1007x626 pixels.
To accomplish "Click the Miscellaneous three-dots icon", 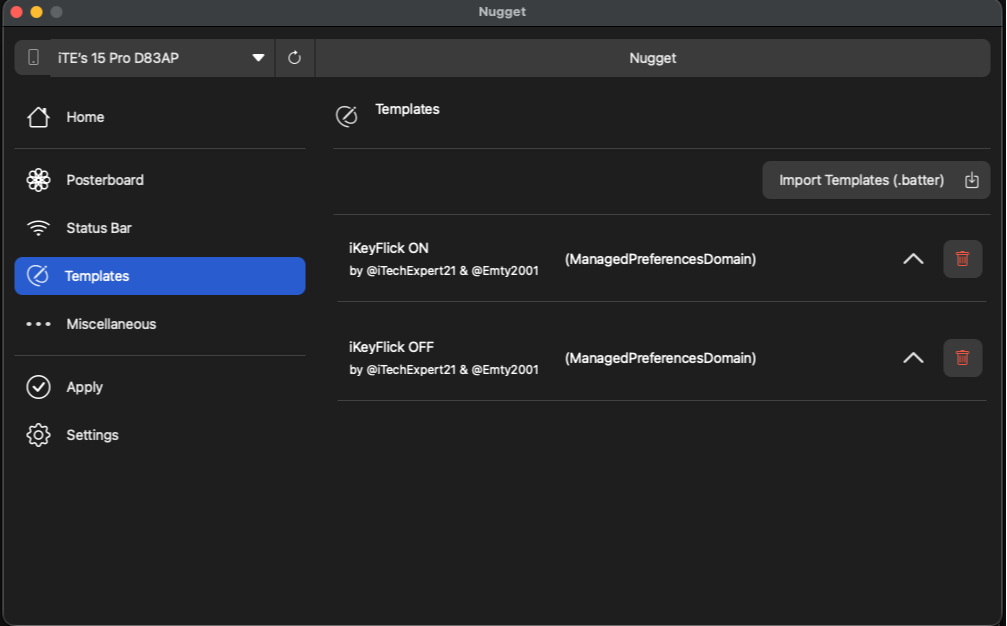I will coord(38,324).
